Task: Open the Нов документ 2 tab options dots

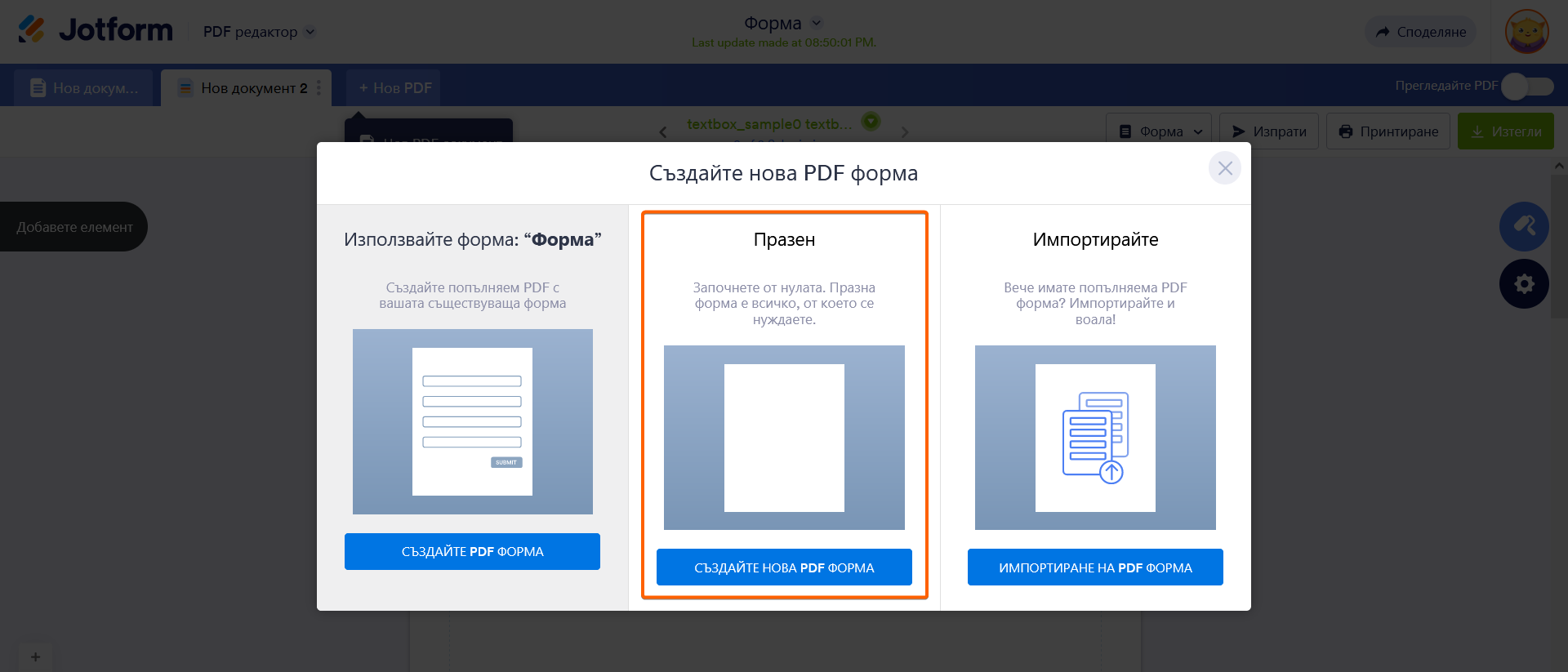Action: [318, 87]
